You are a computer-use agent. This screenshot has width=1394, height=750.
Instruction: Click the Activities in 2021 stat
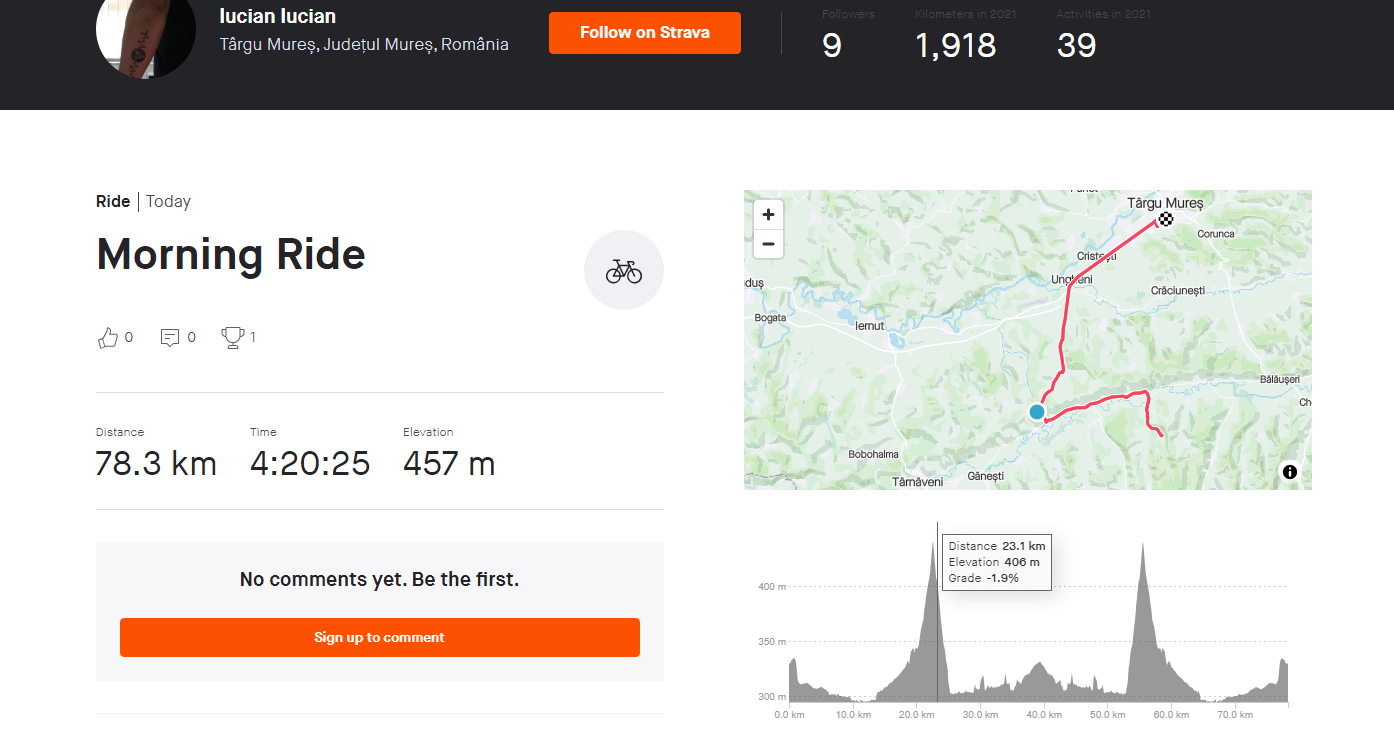(1076, 45)
